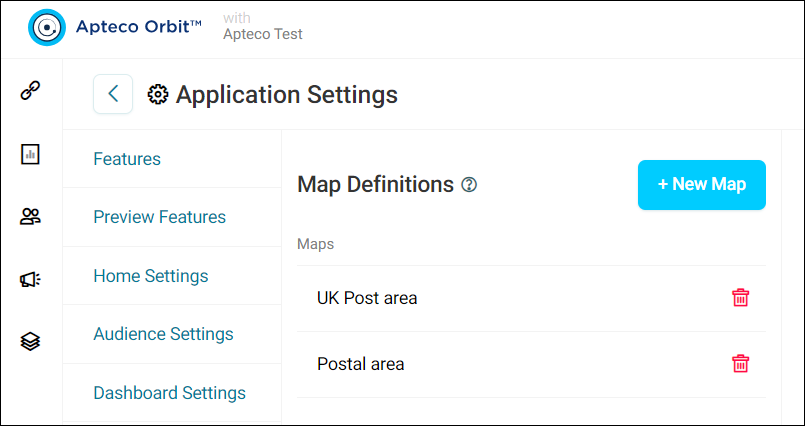
Task: Select the people audiences sidebar icon
Action: 30,217
